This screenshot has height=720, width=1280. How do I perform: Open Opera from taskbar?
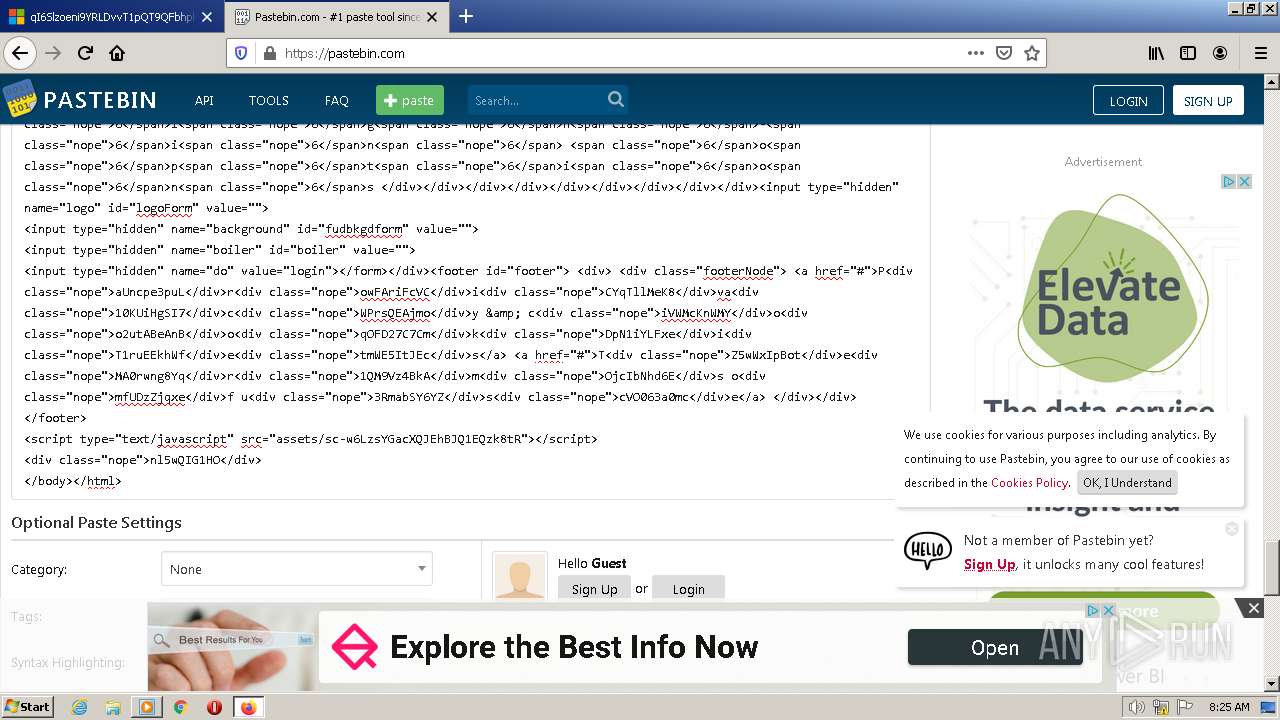214,707
